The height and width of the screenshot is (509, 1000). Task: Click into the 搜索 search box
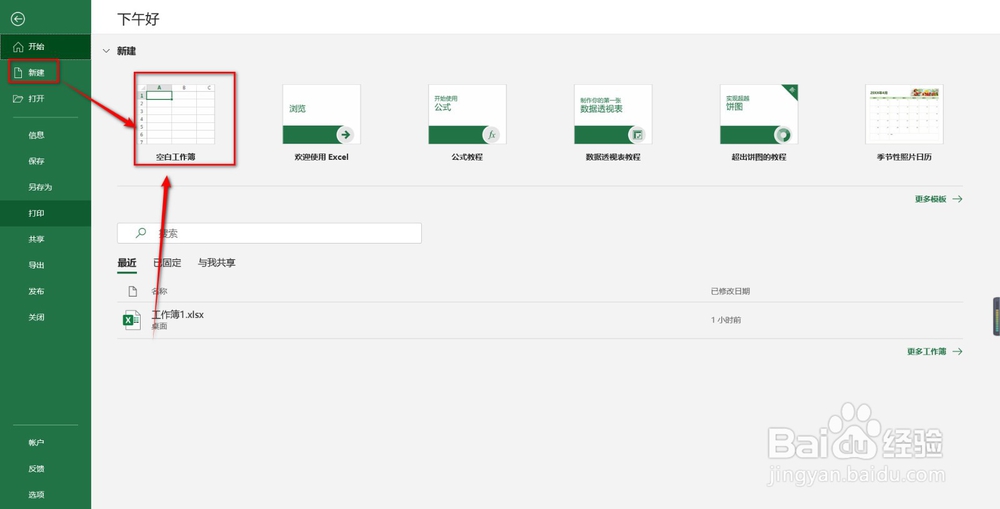click(269, 233)
